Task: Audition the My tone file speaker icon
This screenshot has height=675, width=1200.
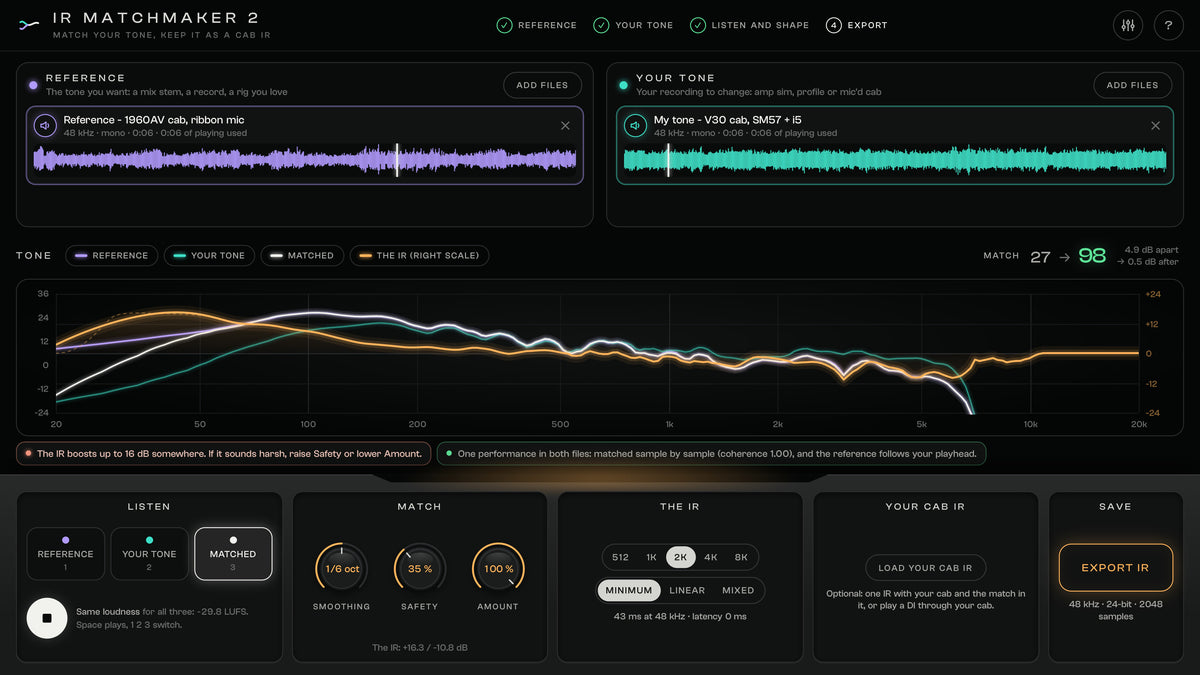Action: pyautogui.click(x=635, y=126)
